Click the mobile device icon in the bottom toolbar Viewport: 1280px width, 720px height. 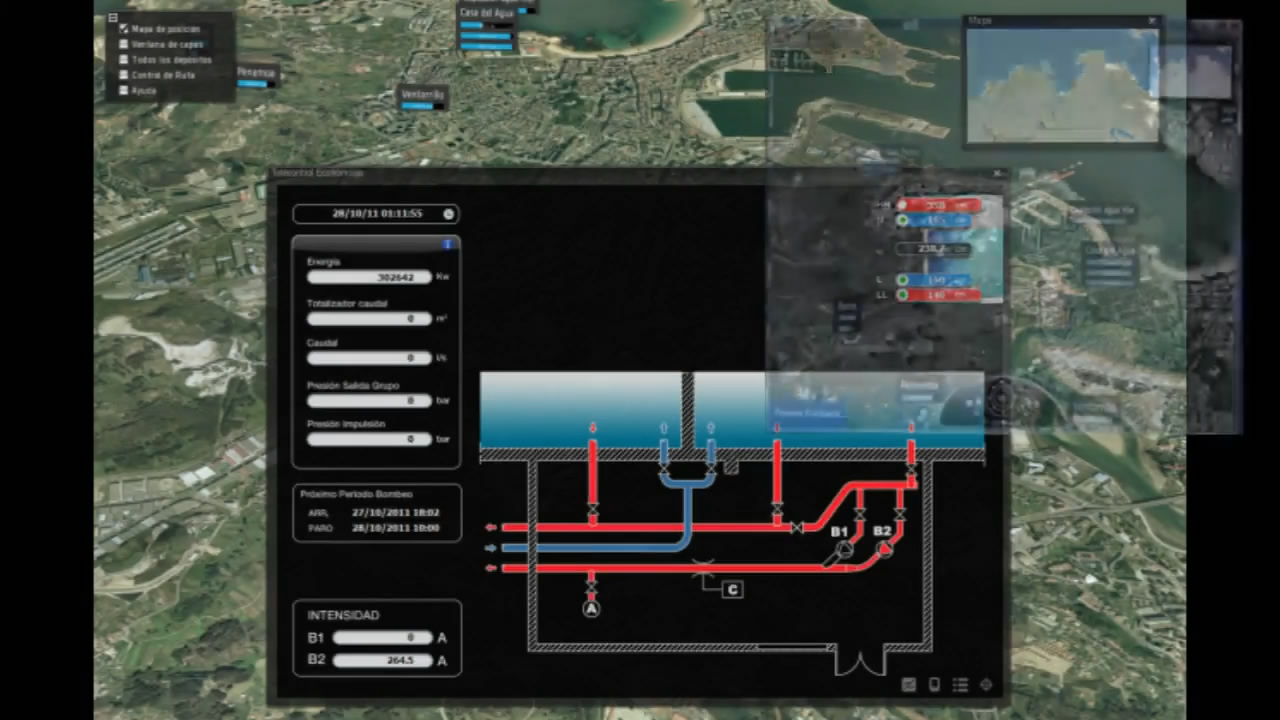935,685
